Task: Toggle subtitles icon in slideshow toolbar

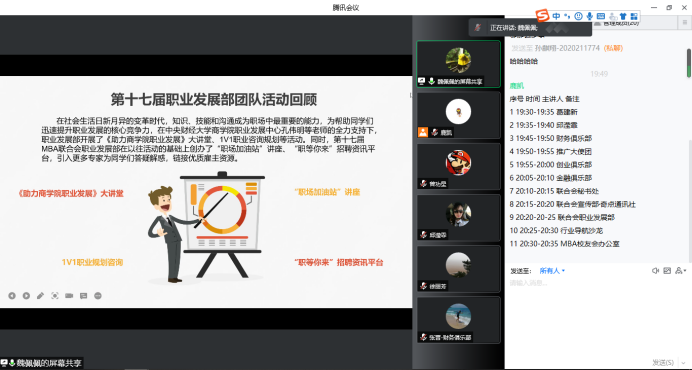Action: coord(83,296)
